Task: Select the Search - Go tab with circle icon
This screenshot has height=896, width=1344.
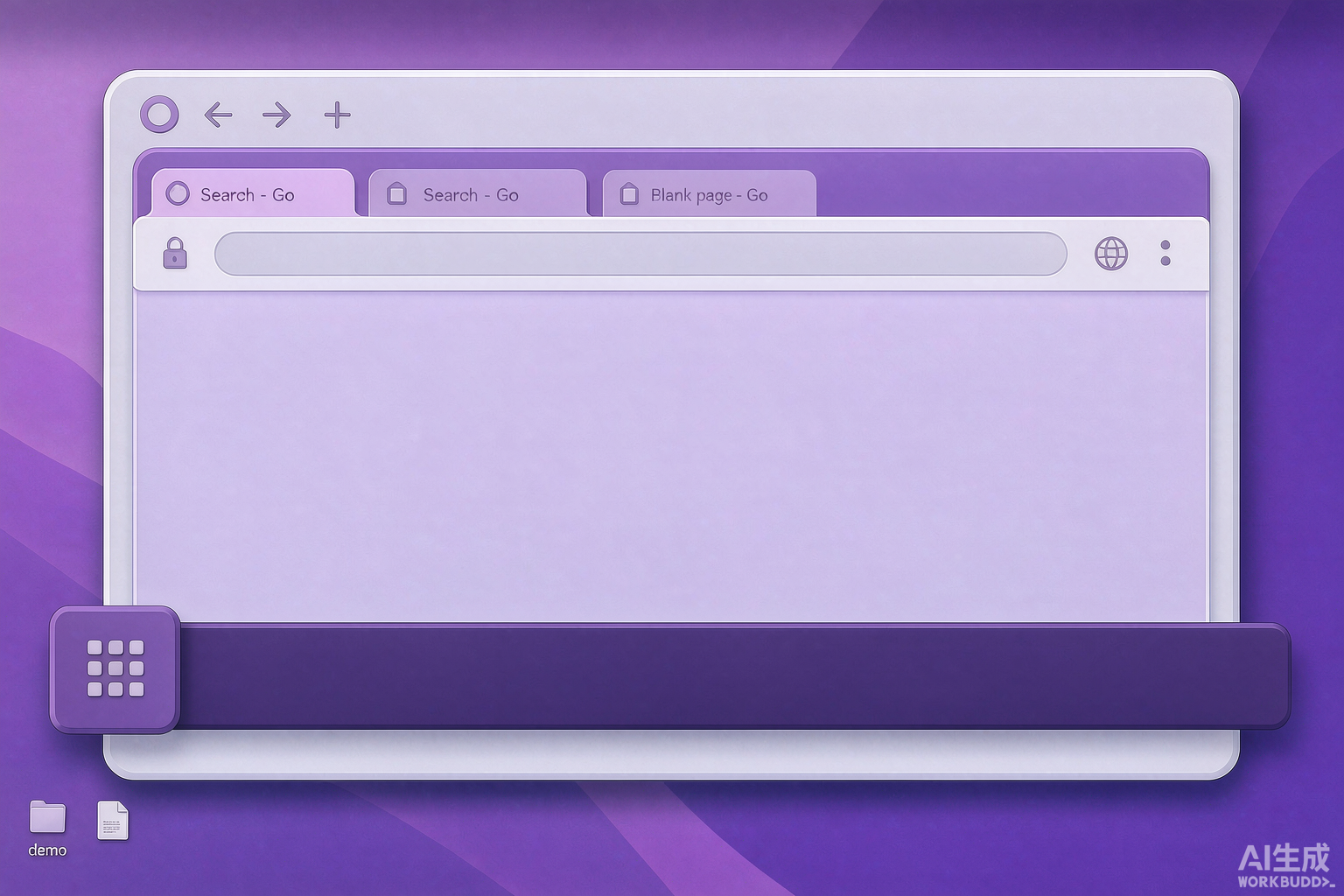Action: [253, 193]
